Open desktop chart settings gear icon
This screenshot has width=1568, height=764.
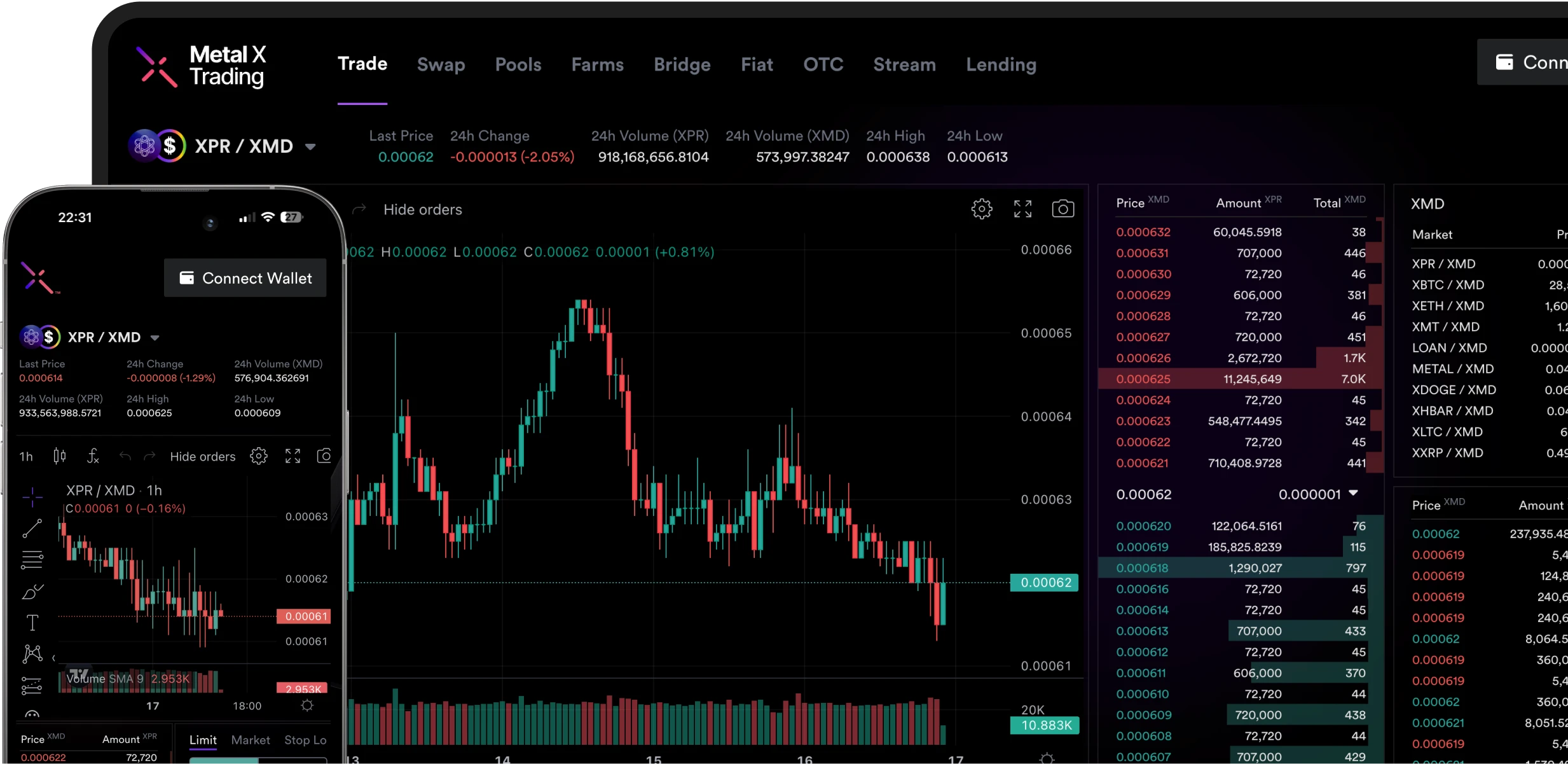(x=981, y=209)
